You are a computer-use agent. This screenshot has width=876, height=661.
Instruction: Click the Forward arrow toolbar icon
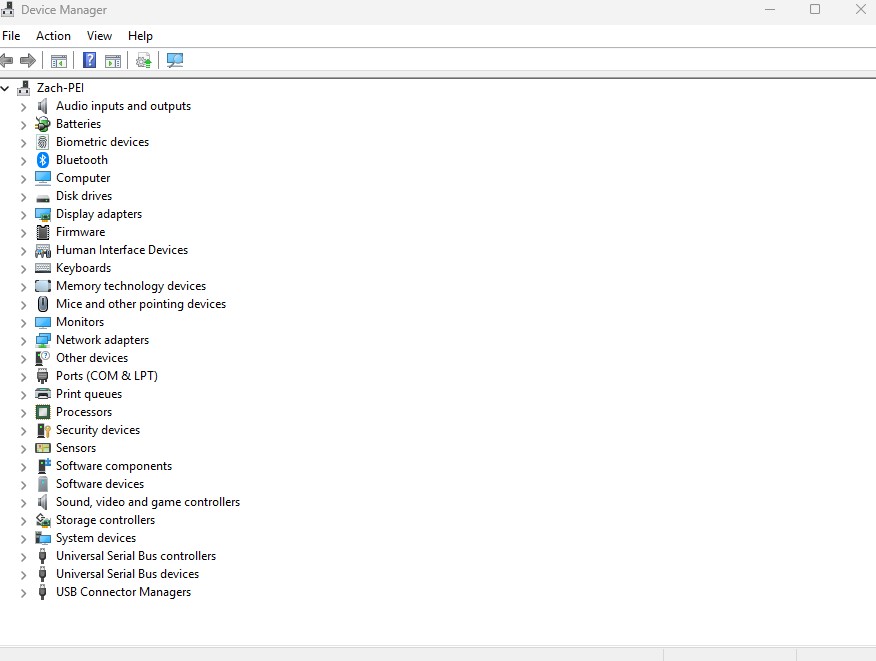[27, 60]
